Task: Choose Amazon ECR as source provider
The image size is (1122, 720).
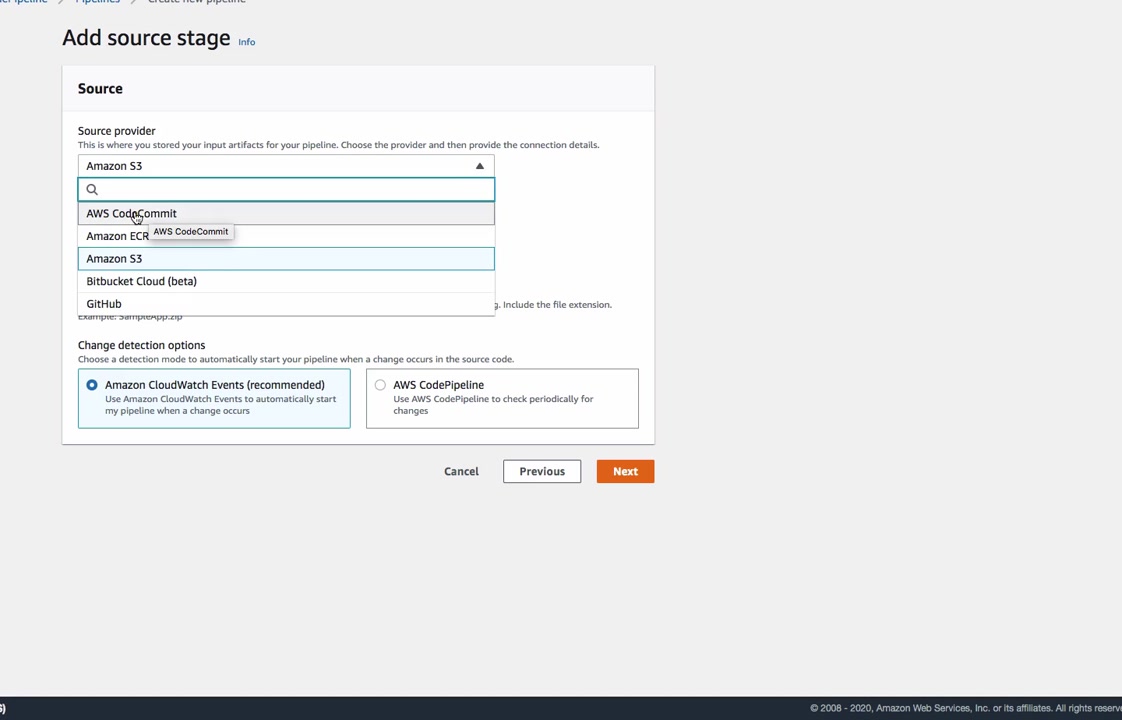Action: (x=286, y=236)
